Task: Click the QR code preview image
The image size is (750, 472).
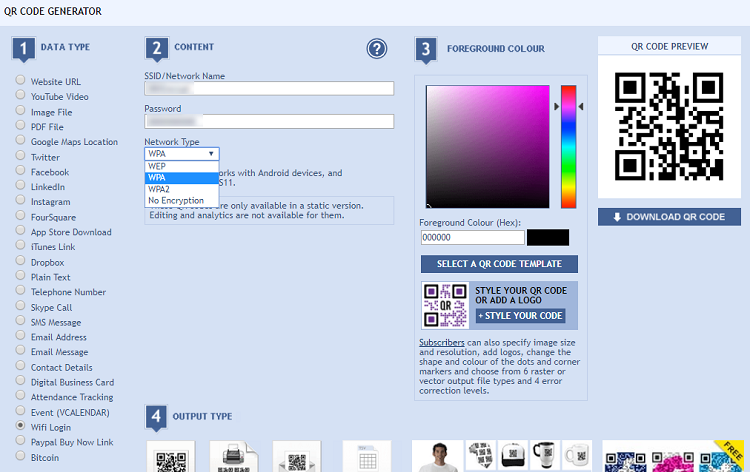Action: pos(669,126)
